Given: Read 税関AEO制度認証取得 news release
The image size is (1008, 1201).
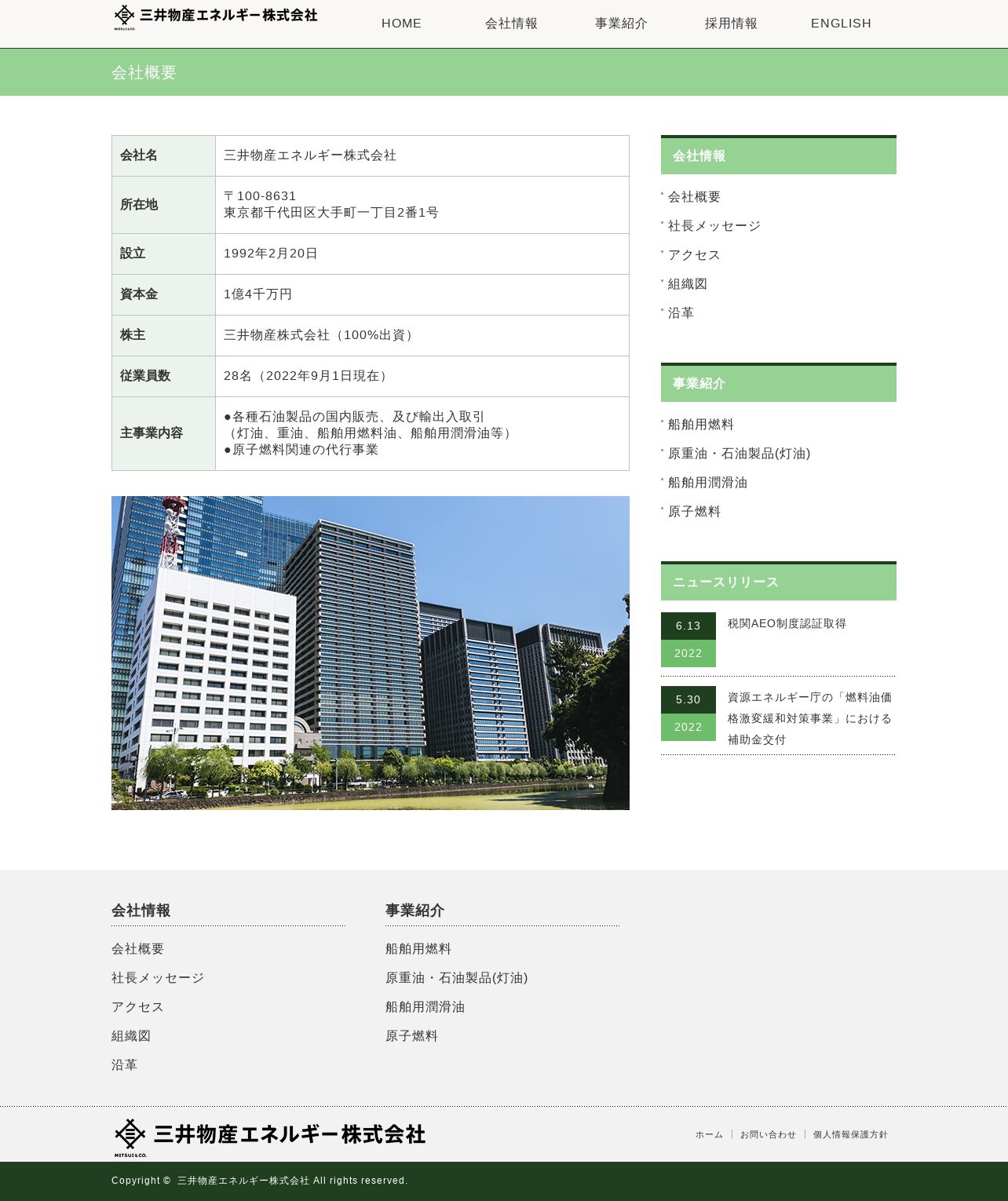Looking at the screenshot, I should (x=787, y=623).
